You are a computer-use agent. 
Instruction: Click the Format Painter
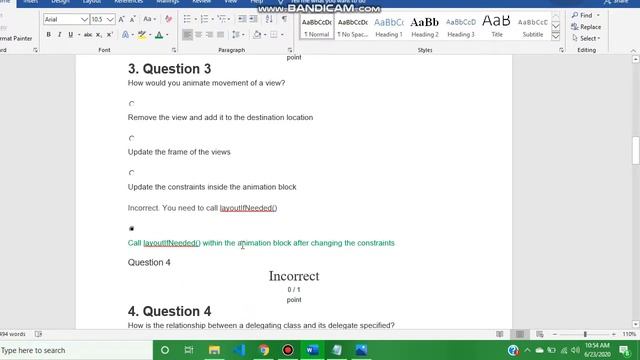[16, 38]
